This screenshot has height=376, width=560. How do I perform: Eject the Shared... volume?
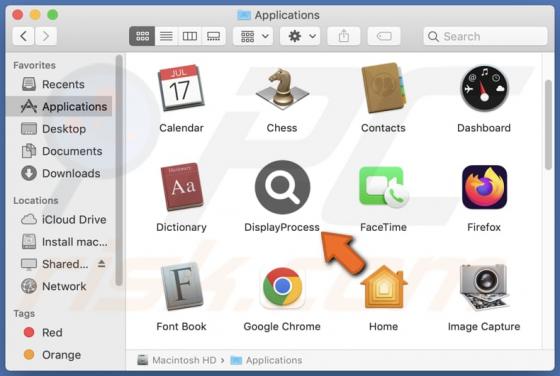[101, 264]
